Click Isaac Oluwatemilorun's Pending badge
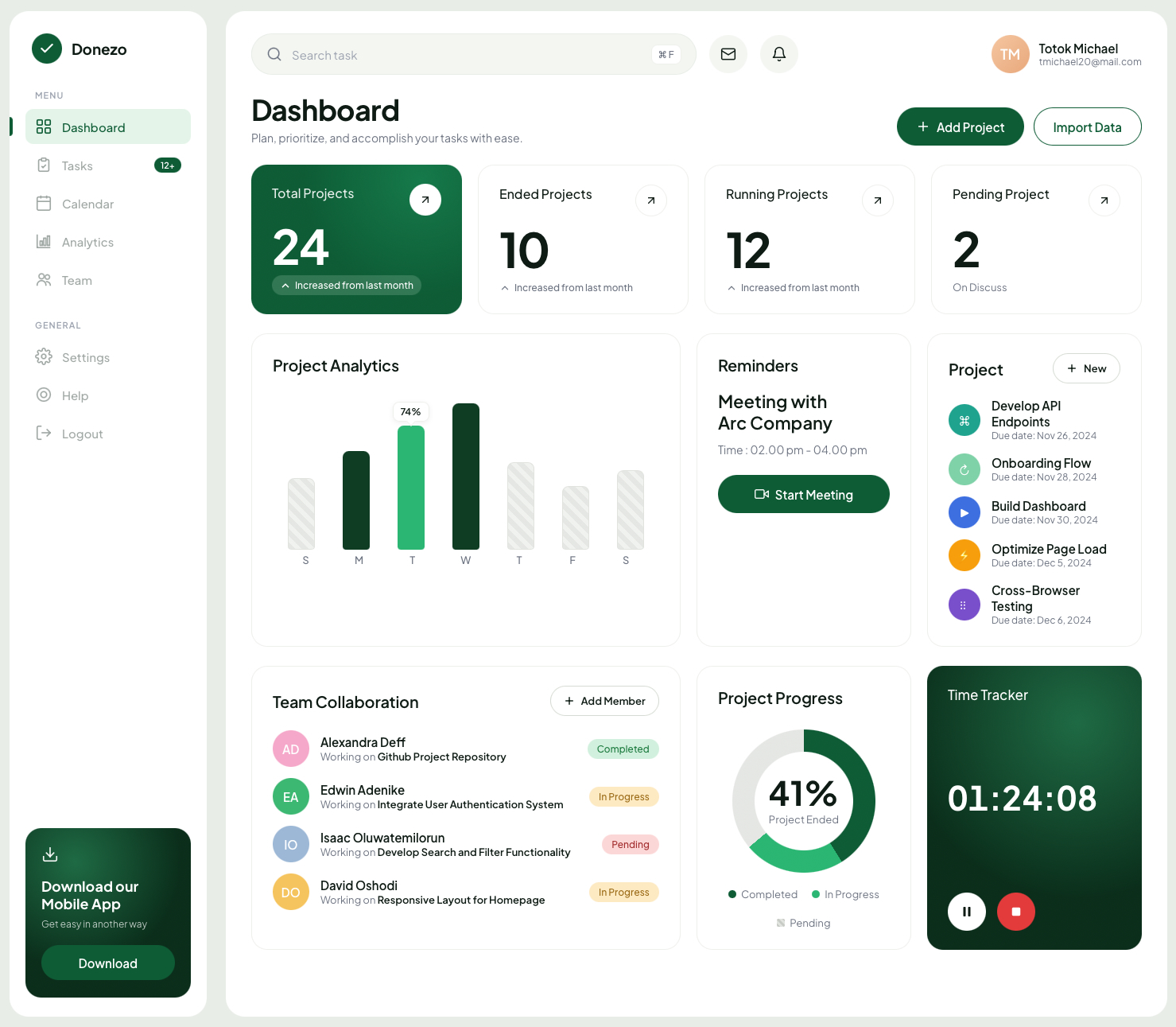 631,844
